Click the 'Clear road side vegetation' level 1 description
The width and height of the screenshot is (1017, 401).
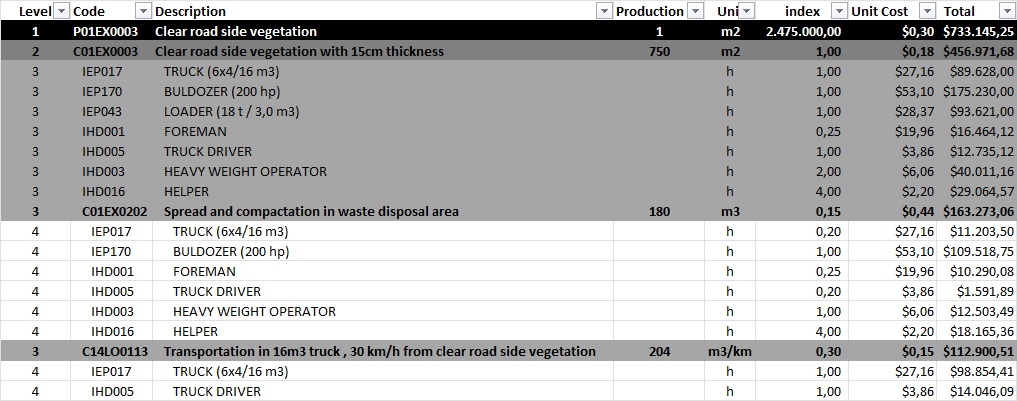[236, 31]
